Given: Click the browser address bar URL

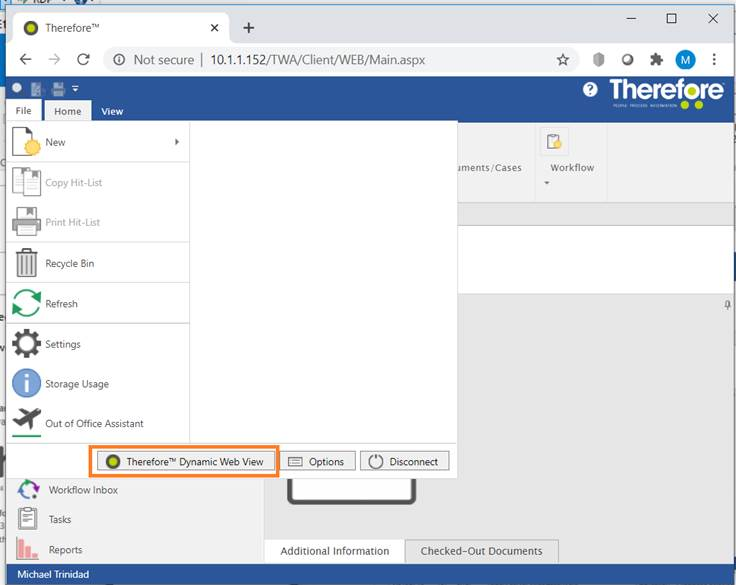Looking at the screenshot, I should coord(317,60).
